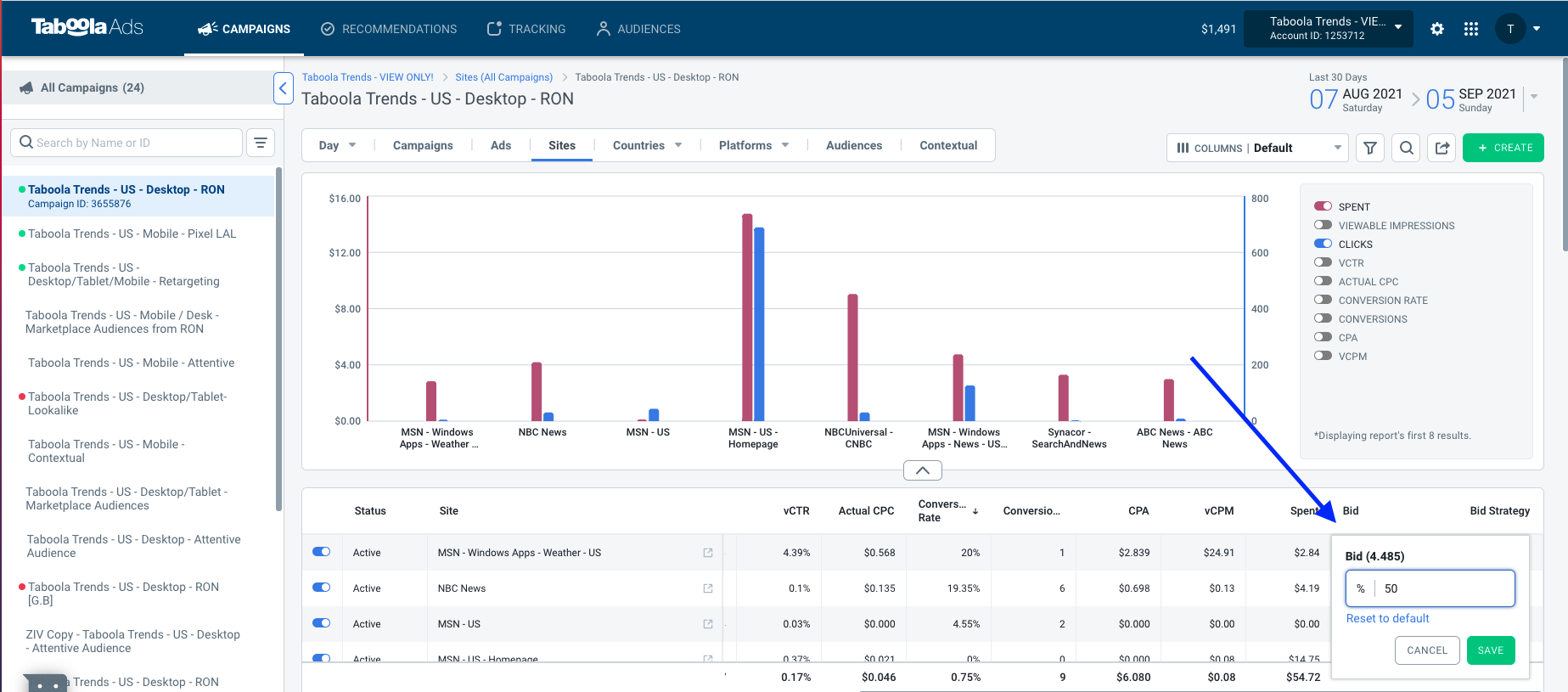Collapse the campaigns sidebar with arrow
Viewport: 1568px width, 692px height.
[284, 88]
